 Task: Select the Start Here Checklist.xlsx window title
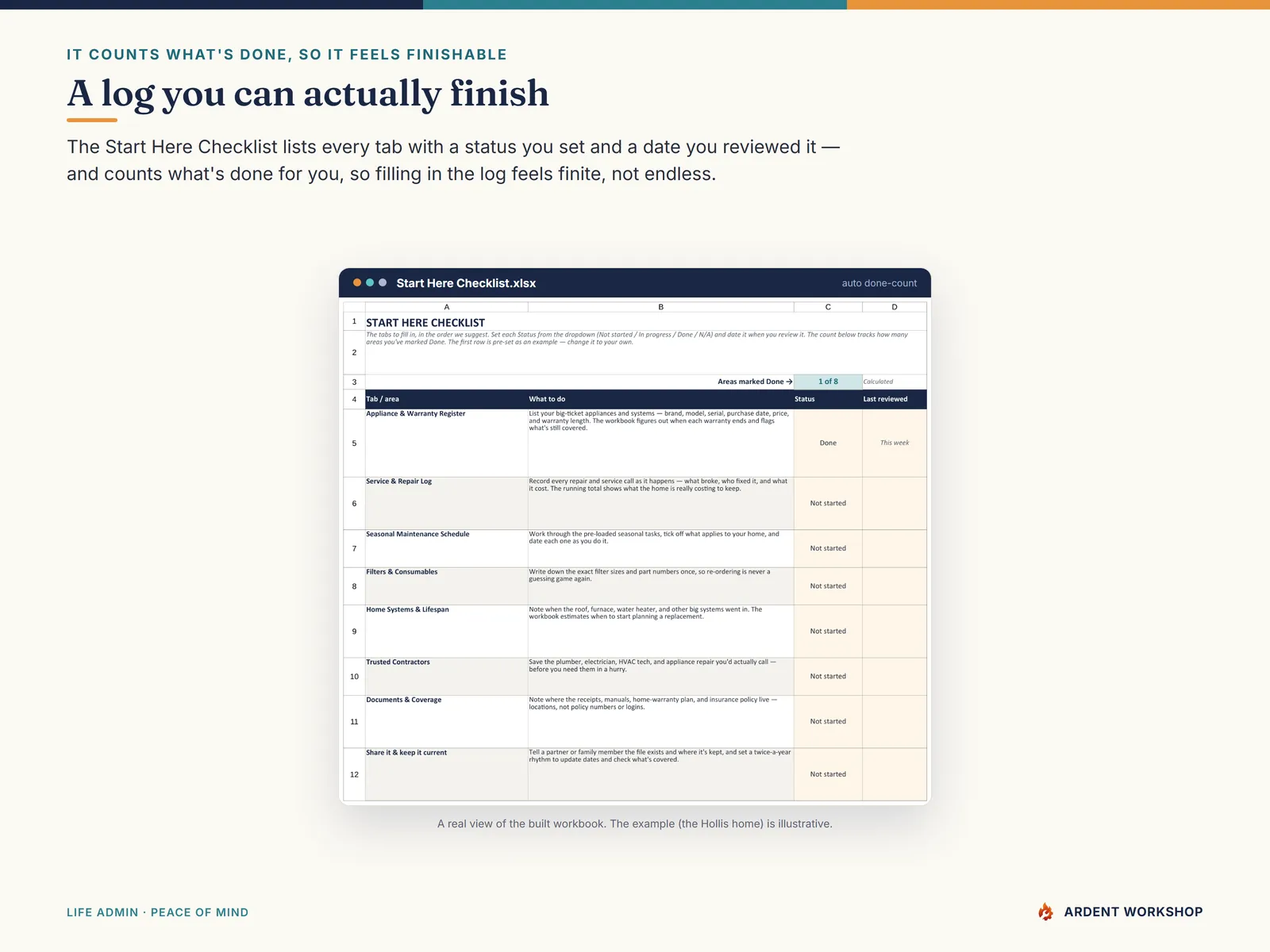click(x=466, y=283)
